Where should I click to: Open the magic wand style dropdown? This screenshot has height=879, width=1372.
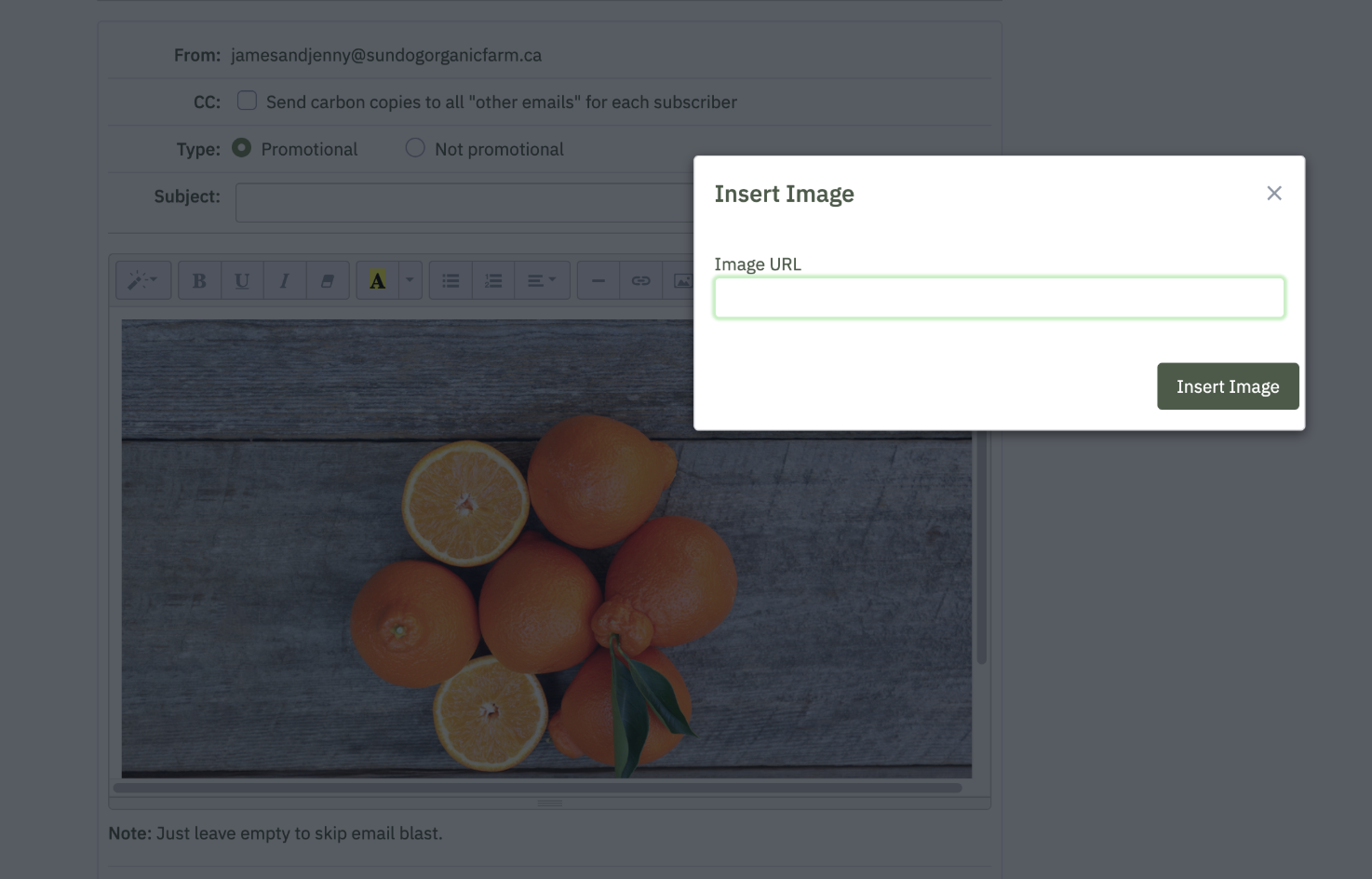tap(143, 280)
